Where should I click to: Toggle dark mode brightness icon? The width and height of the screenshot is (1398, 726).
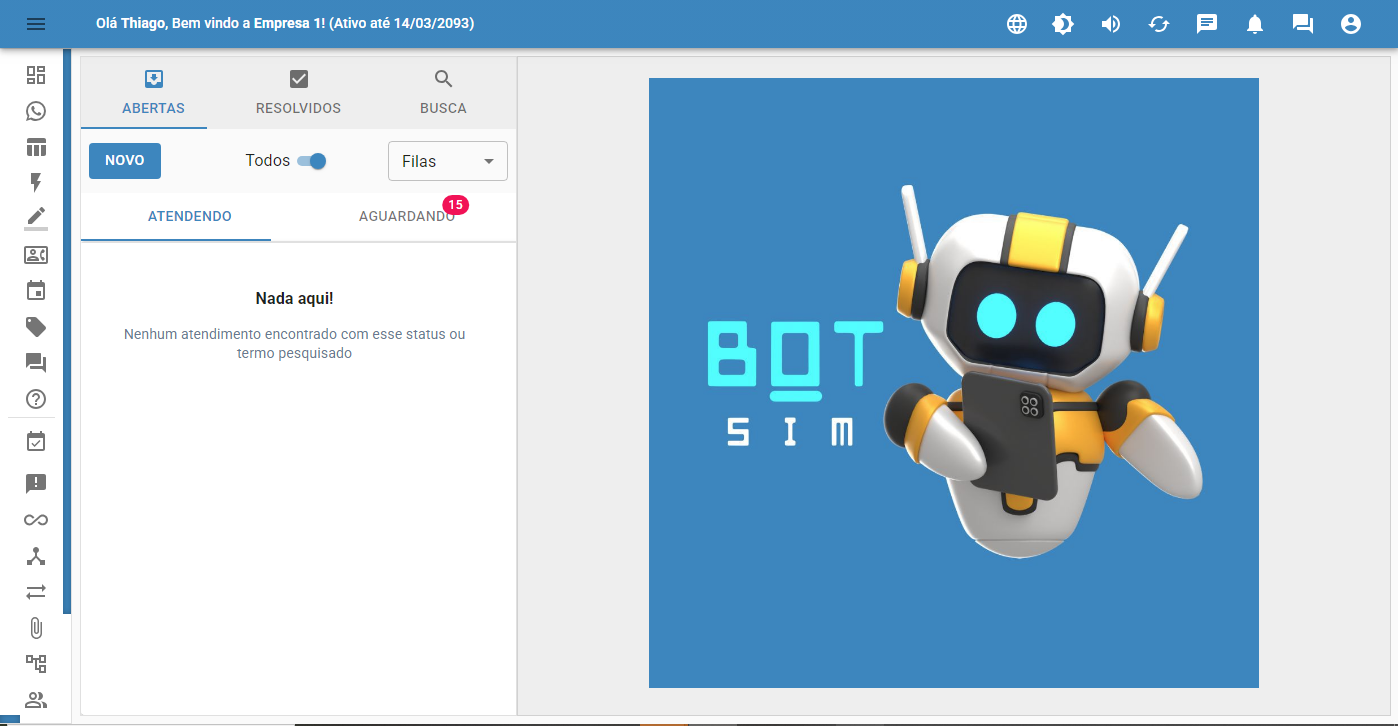coord(1063,24)
